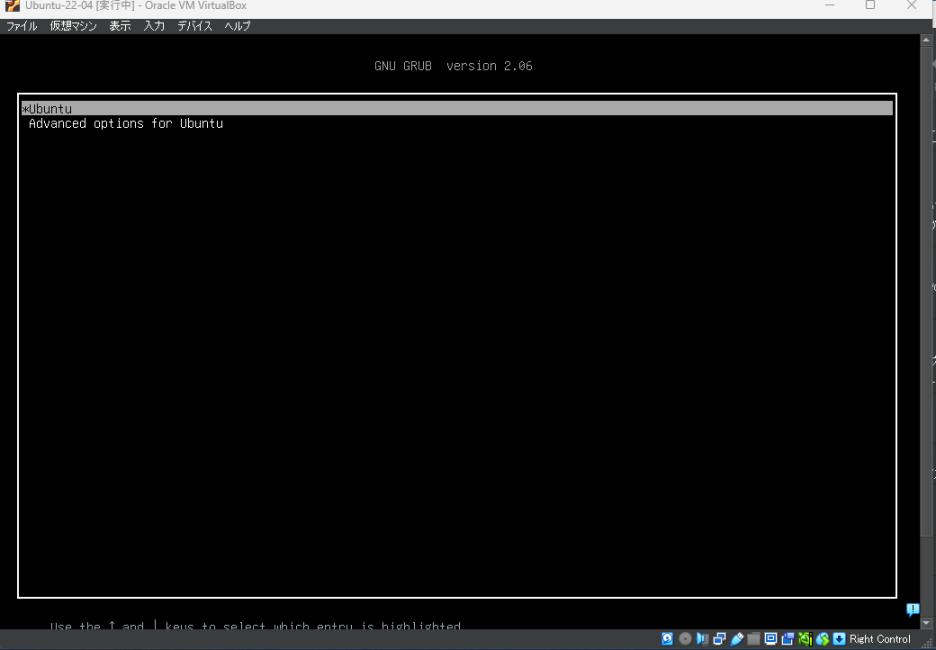Open the ヘルプ menu
Viewport: 936px width, 650px height.
tap(237, 26)
